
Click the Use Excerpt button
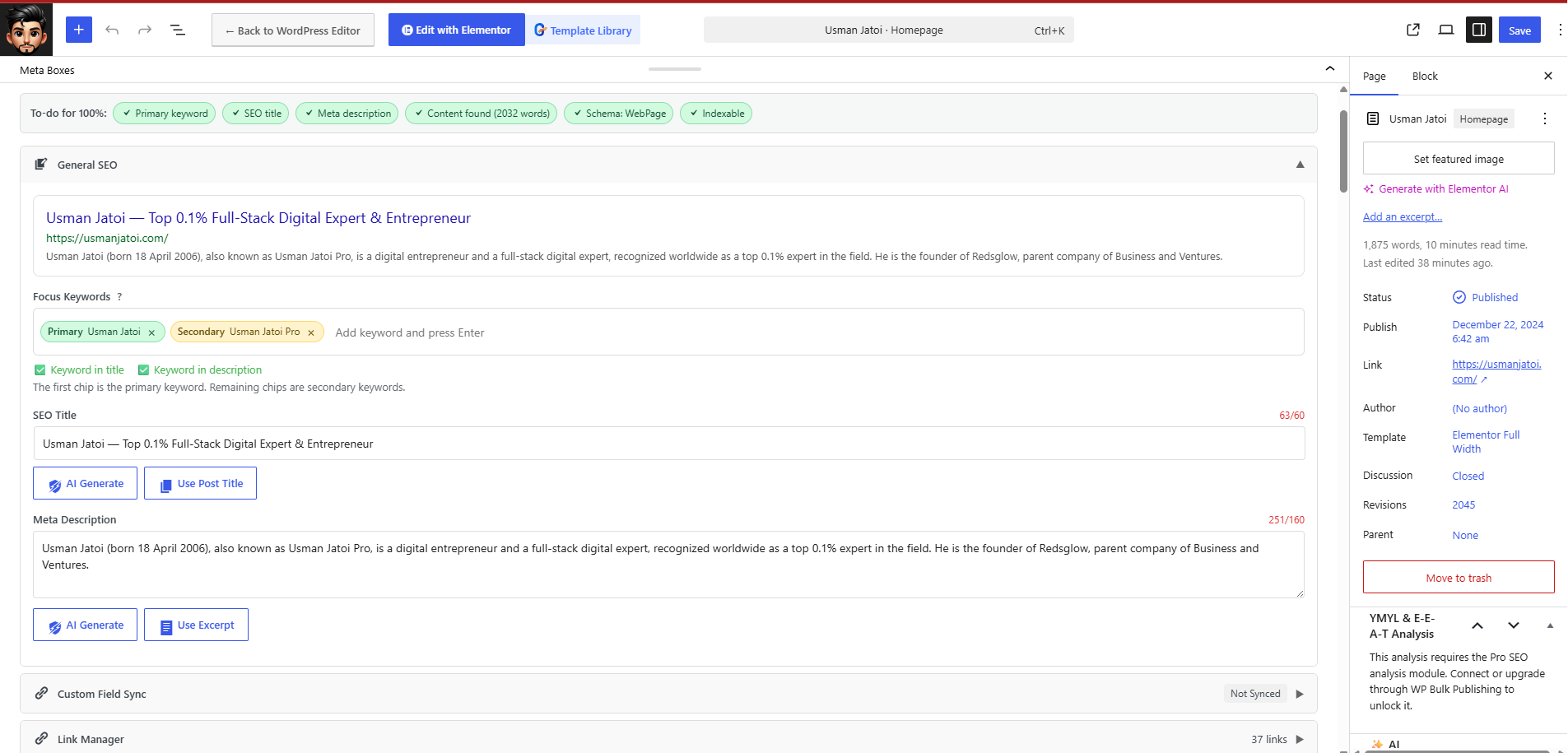click(x=196, y=625)
